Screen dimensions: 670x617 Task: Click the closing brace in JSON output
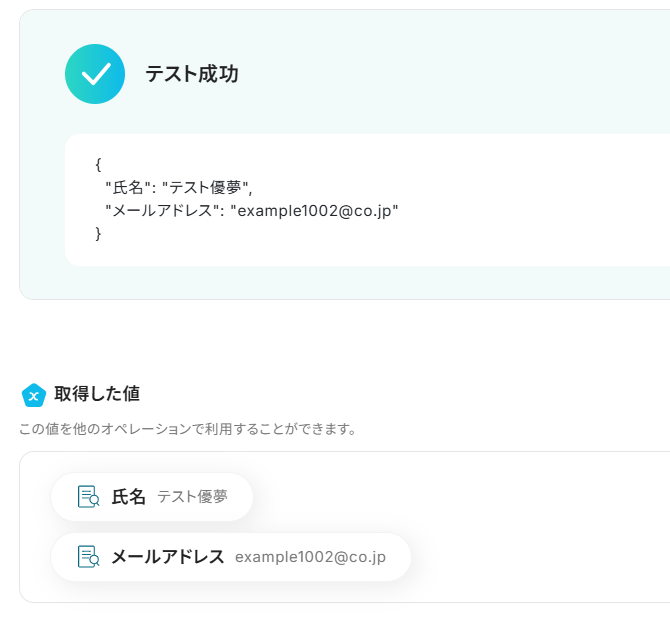[98, 233]
